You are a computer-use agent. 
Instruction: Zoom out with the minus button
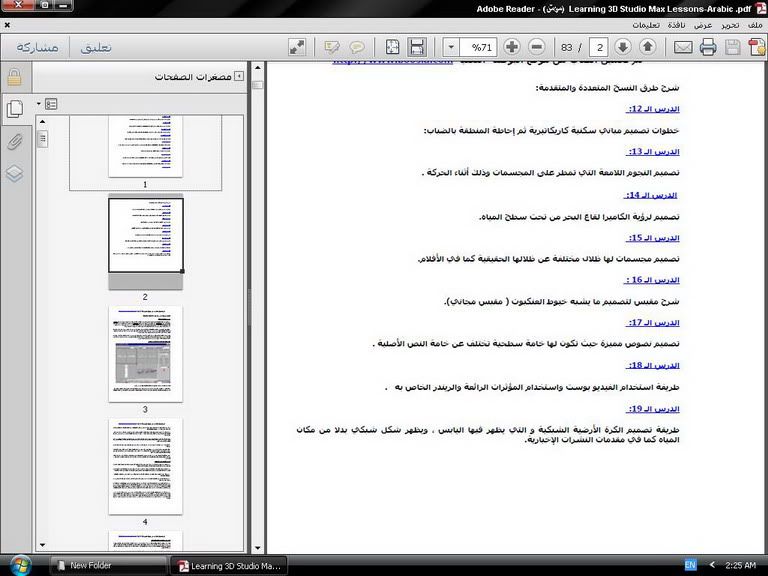537,47
